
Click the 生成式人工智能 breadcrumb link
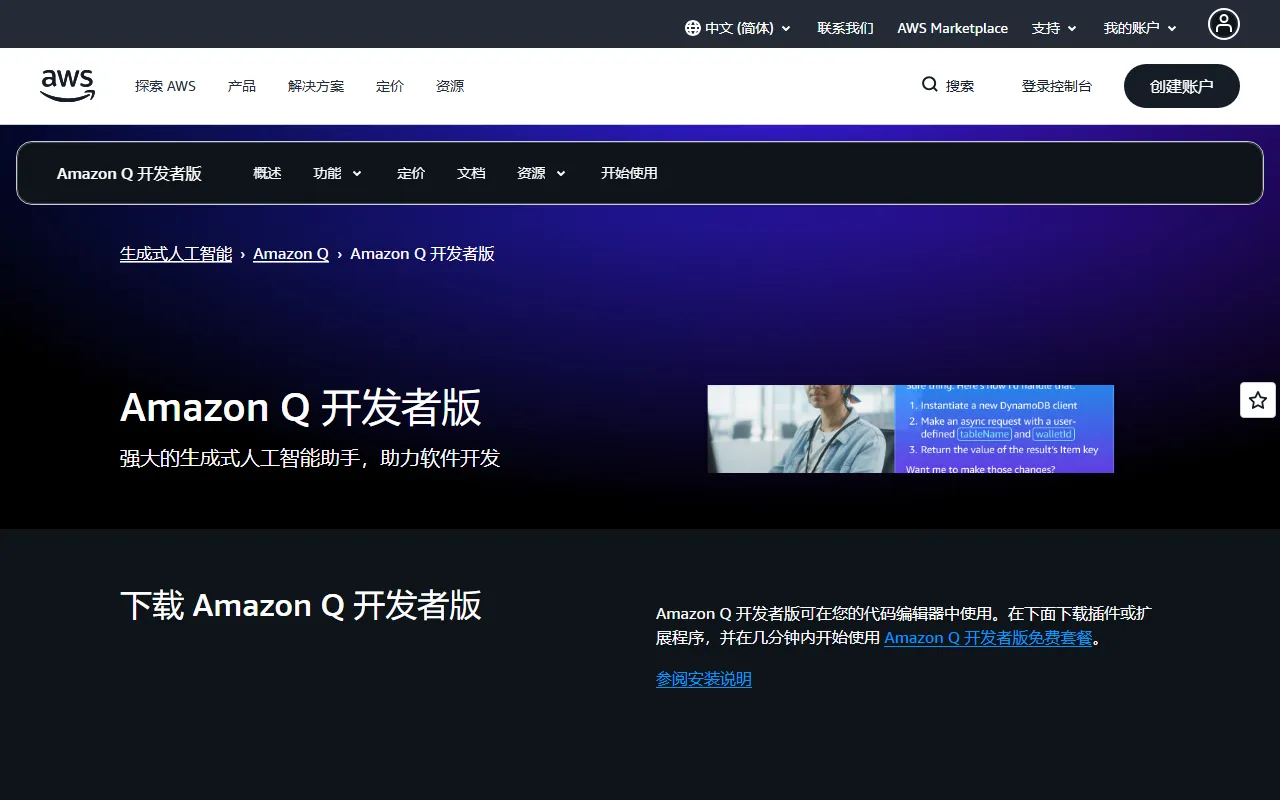[x=176, y=254]
